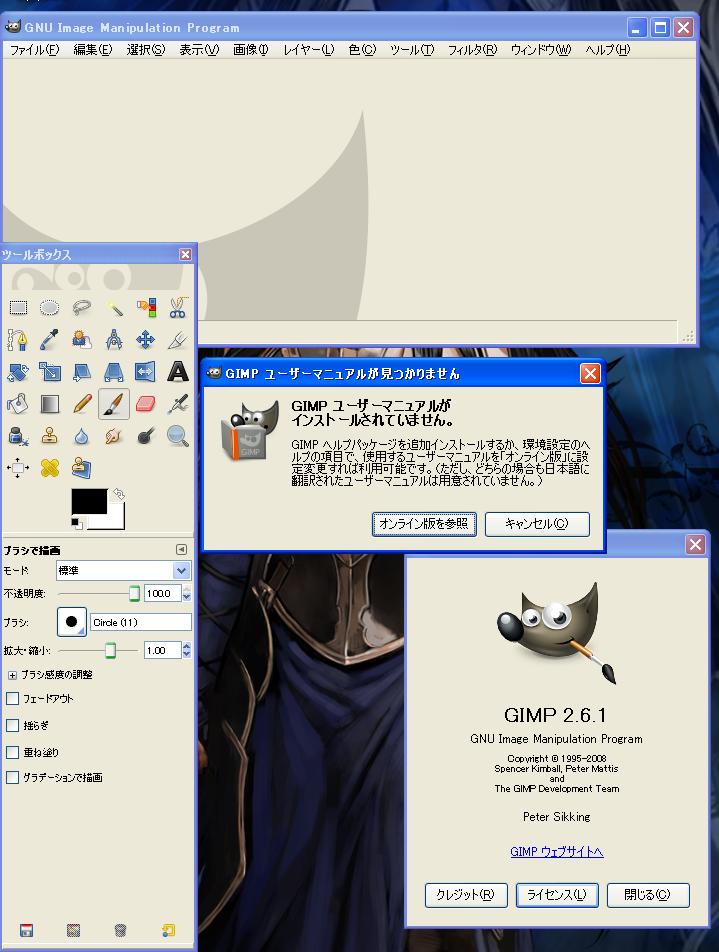Select the Clone stamp tool
The height and width of the screenshot is (952, 719).
coord(50,436)
